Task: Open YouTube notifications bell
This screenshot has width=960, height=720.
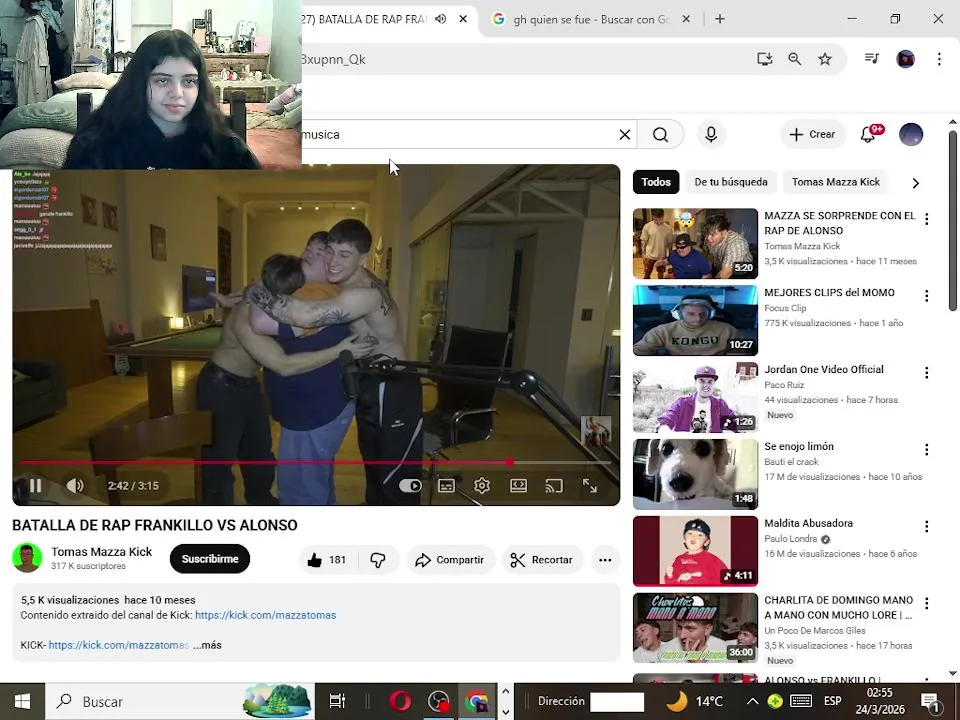Action: pyautogui.click(x=868, y=134)
